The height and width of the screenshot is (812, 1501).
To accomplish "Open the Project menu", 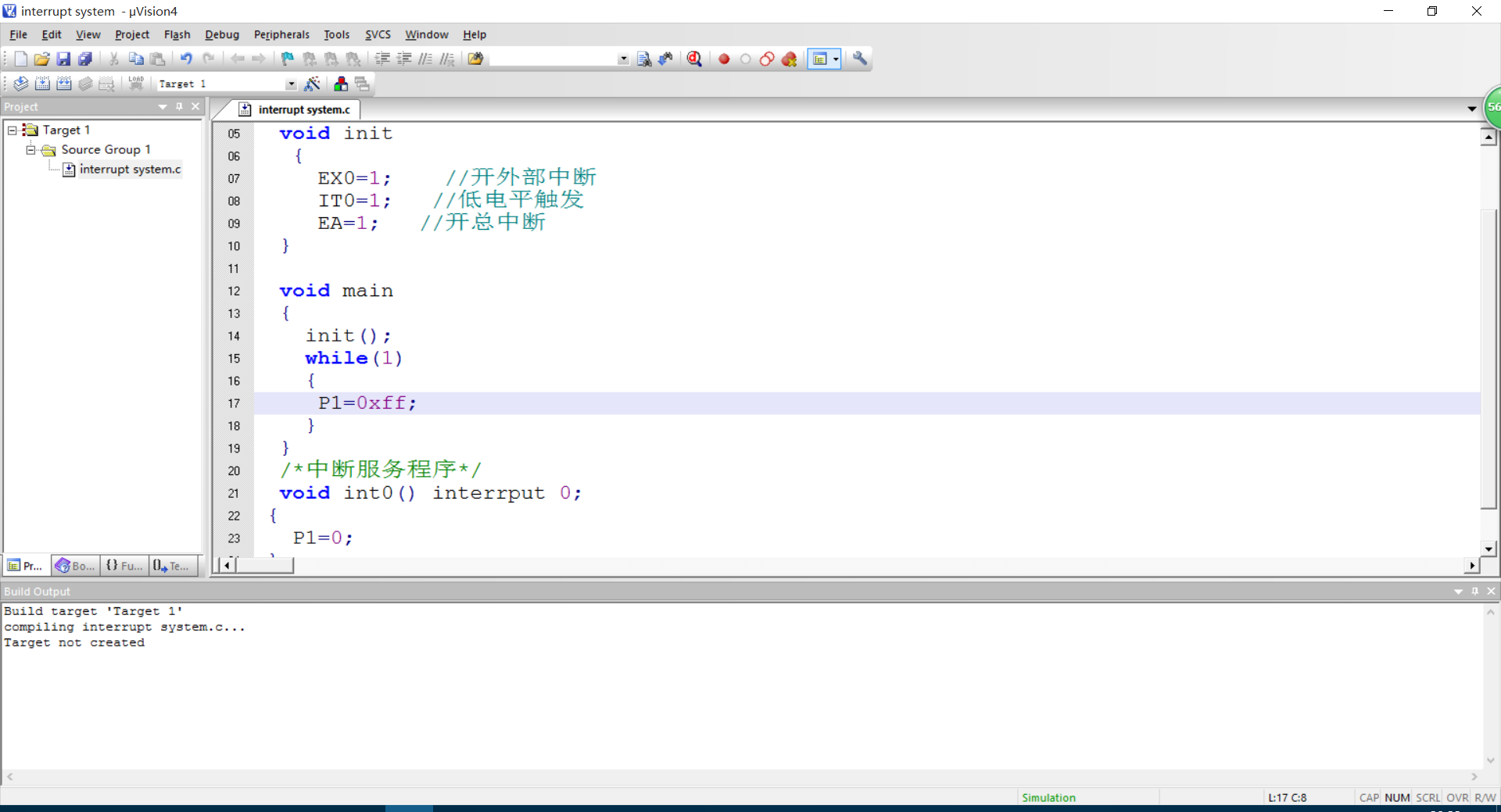I will (x=131, y=34).
